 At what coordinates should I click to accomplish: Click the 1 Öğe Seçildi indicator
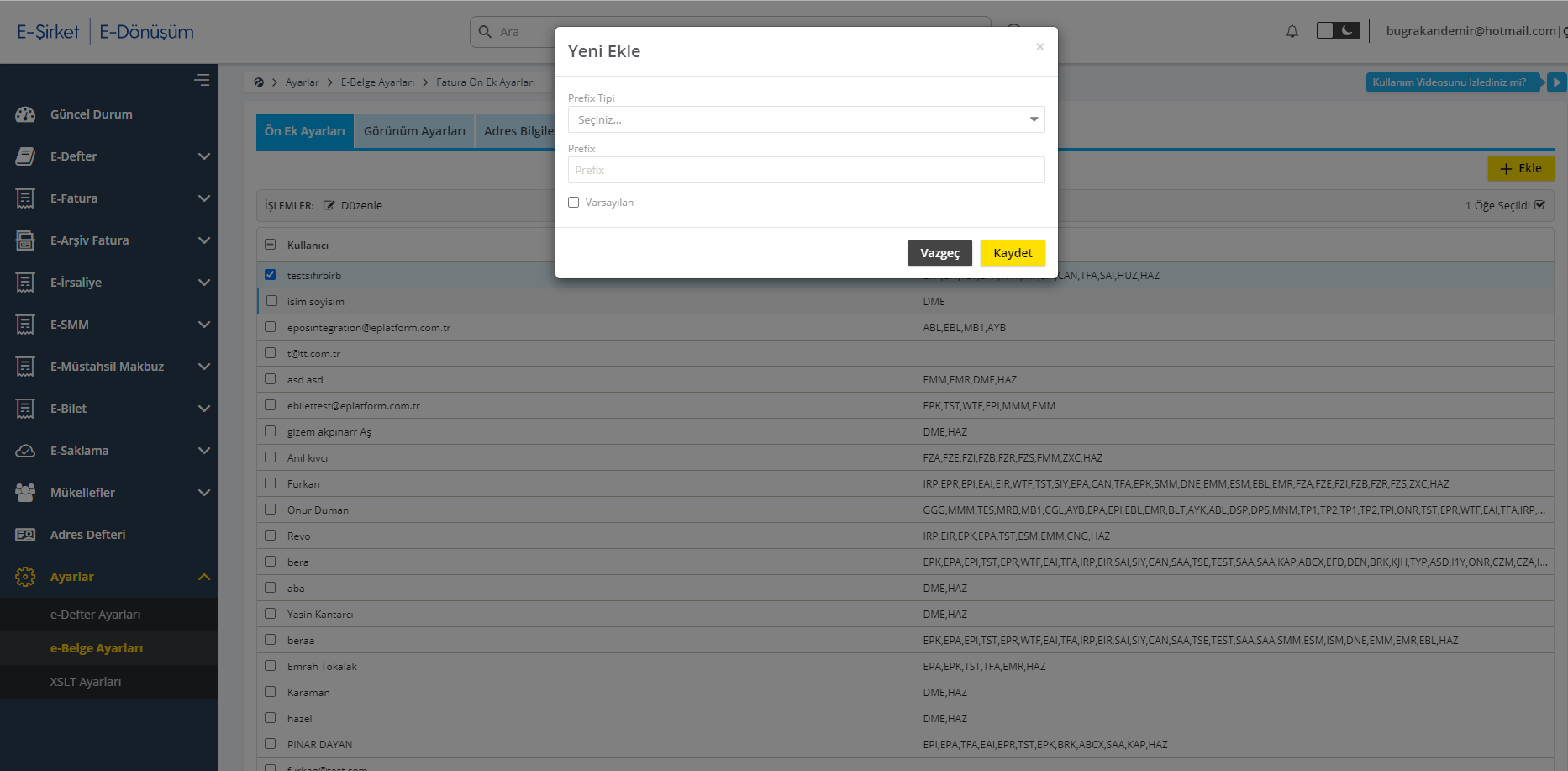1504,205
